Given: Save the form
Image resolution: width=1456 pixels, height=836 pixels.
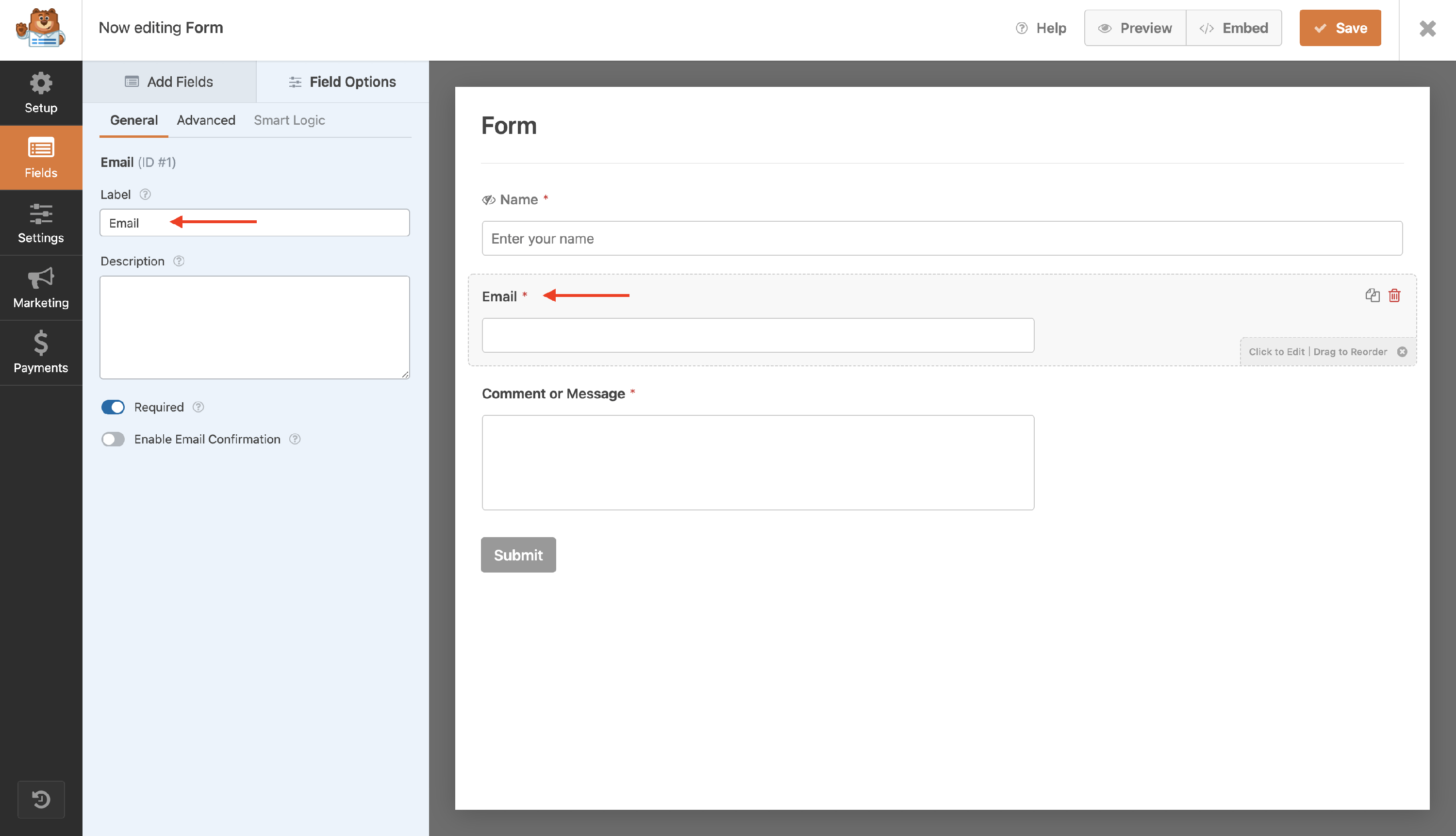Looking at the screenshot, I should (1340, 28).
